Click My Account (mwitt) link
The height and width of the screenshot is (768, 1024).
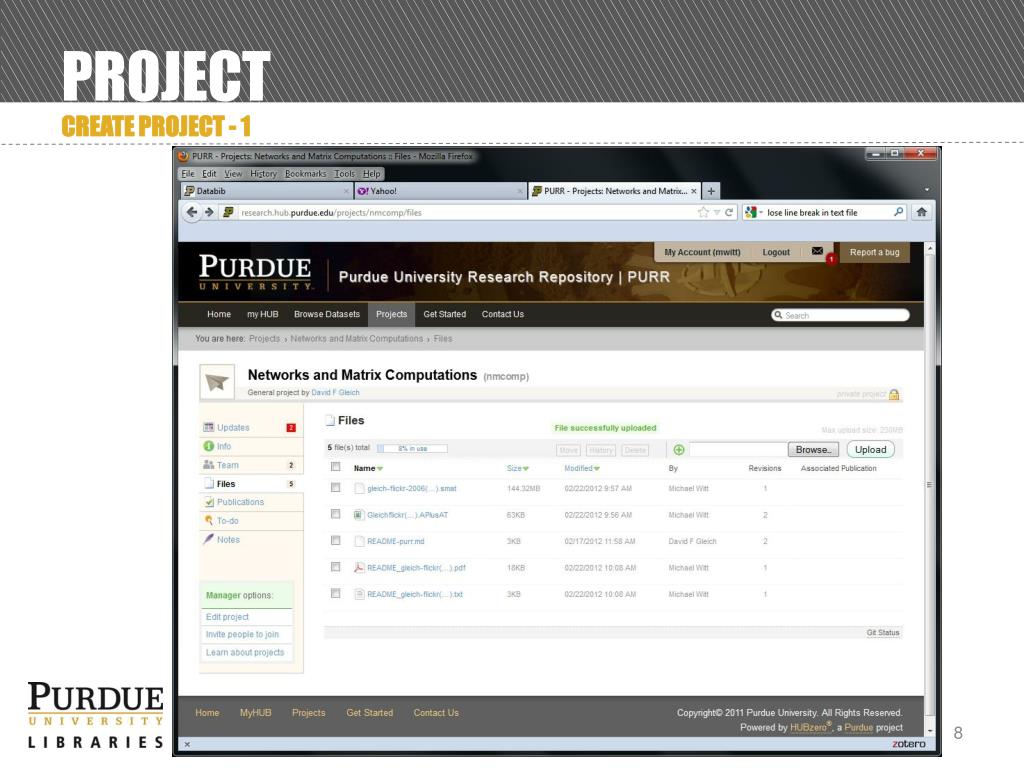(x=702, y=252)
